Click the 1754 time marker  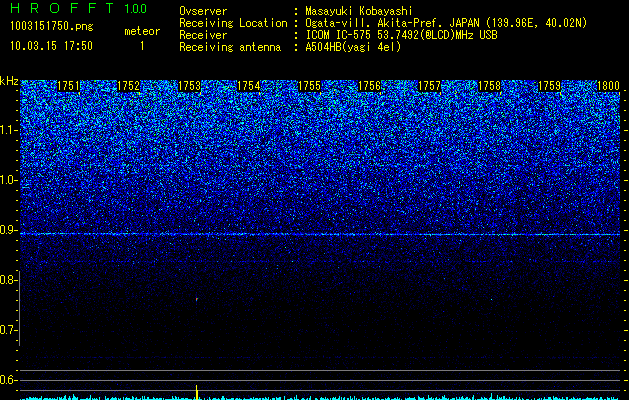pos(249,86)
